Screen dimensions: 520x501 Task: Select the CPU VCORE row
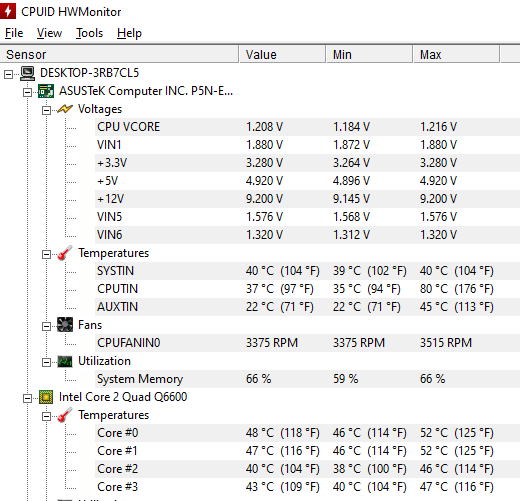[307, 127]
